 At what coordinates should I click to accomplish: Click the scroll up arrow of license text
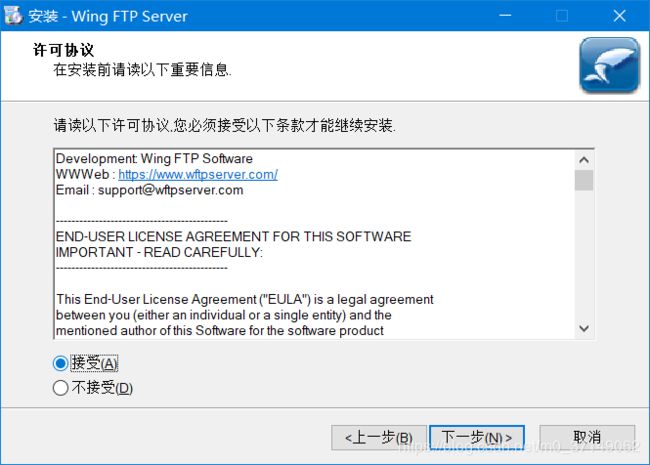coord(584,160)
